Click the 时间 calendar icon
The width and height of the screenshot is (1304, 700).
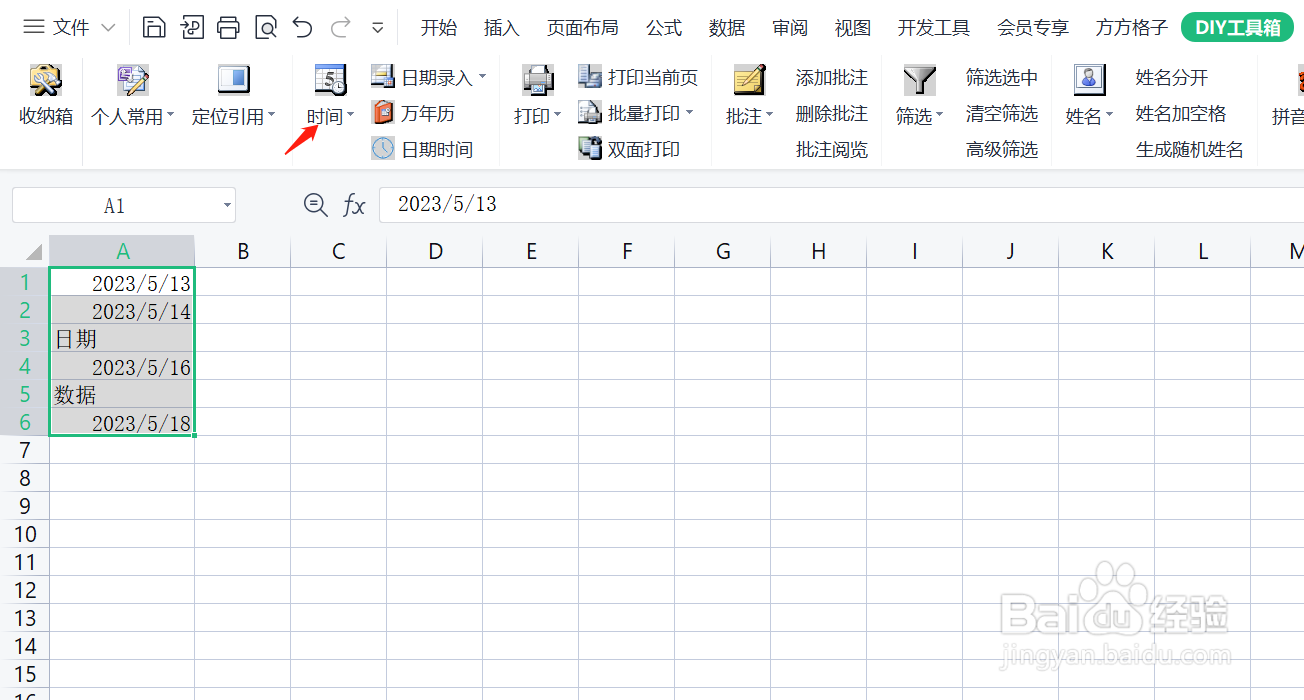330,79
